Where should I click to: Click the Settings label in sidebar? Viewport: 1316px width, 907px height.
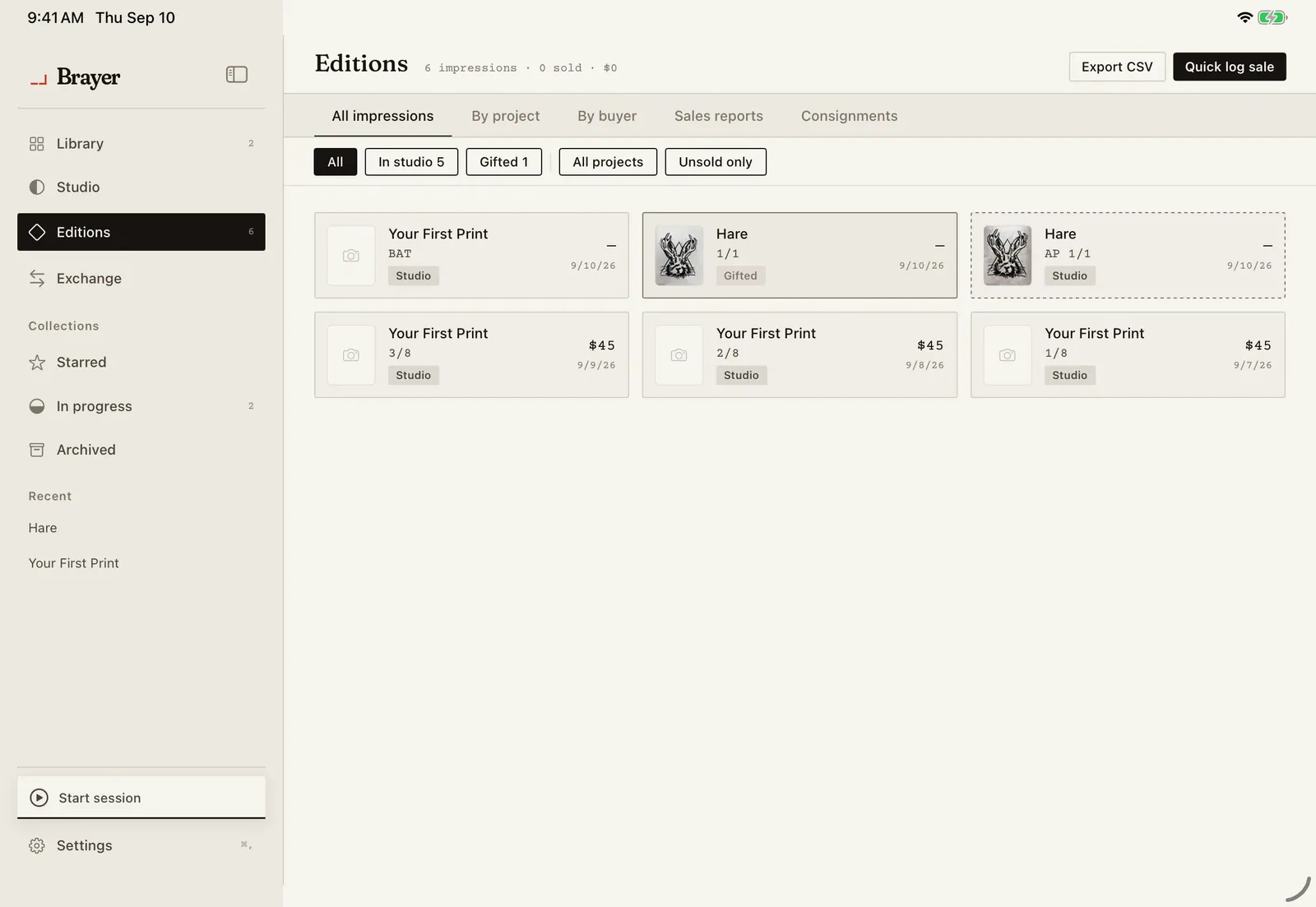[84, 845]
